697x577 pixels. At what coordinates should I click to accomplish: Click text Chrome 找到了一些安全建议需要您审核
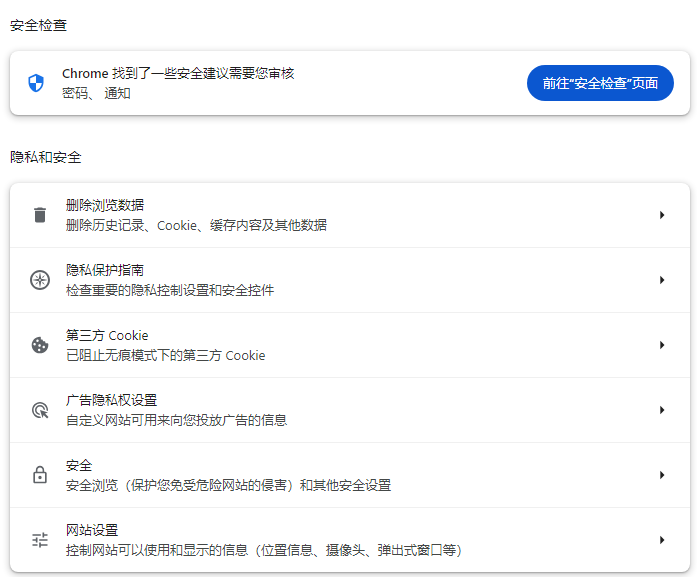coord(178,73)
